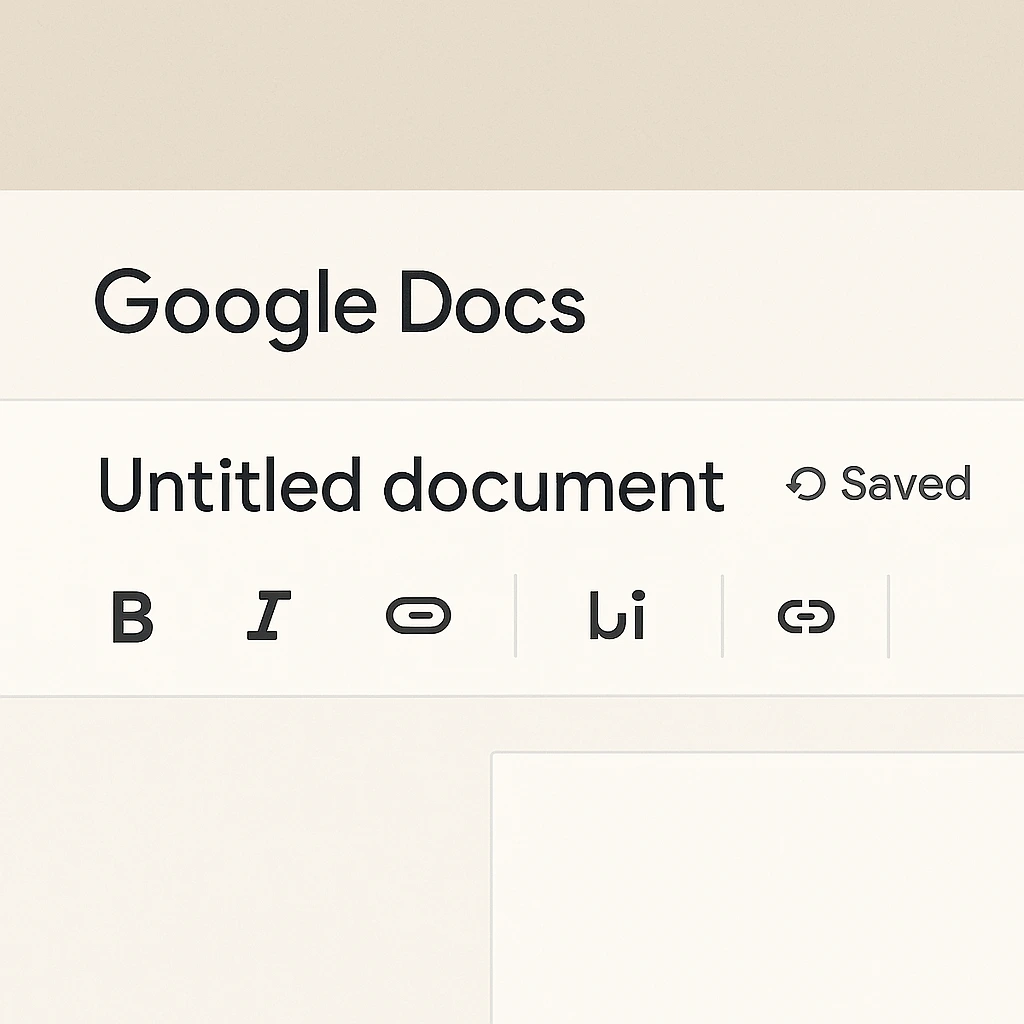Click the 'Docs' word in the header
This screenshot has height=1024, width=1024.
tap(492, 302)
